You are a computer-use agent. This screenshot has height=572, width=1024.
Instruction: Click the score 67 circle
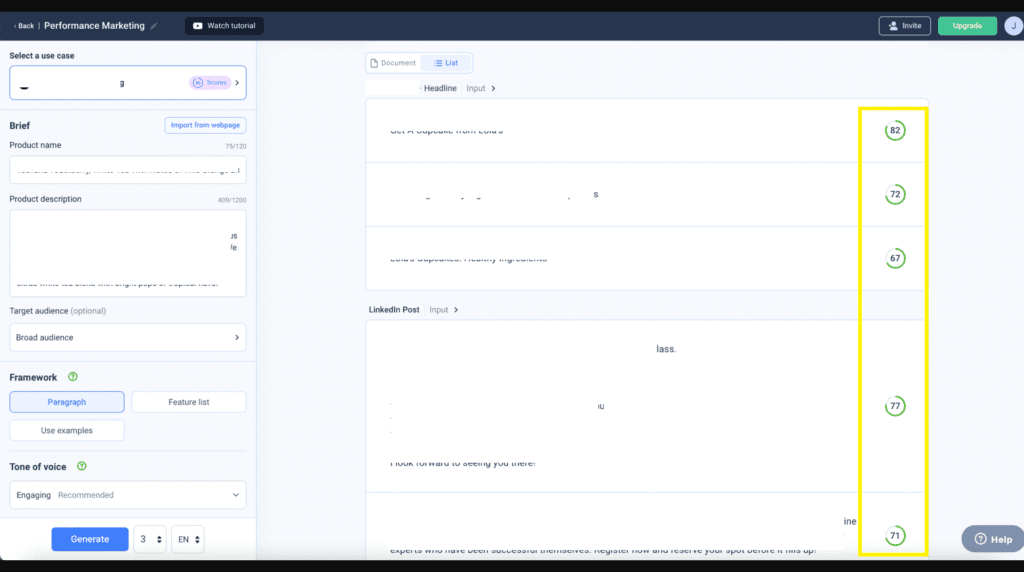pyautogui.click(x=895, y=259)
